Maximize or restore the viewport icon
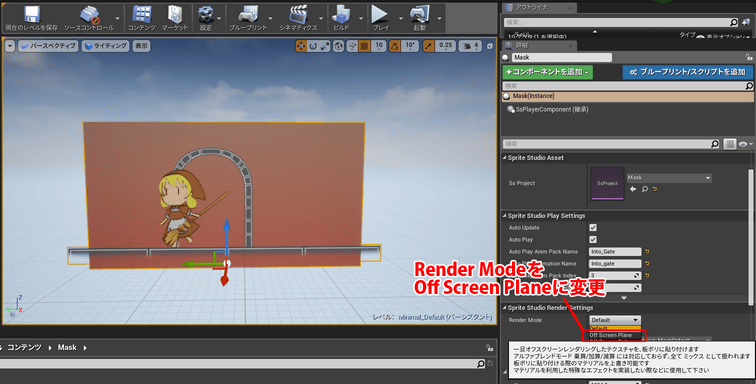The image size is (756, 384). click(x=490, y=46)
